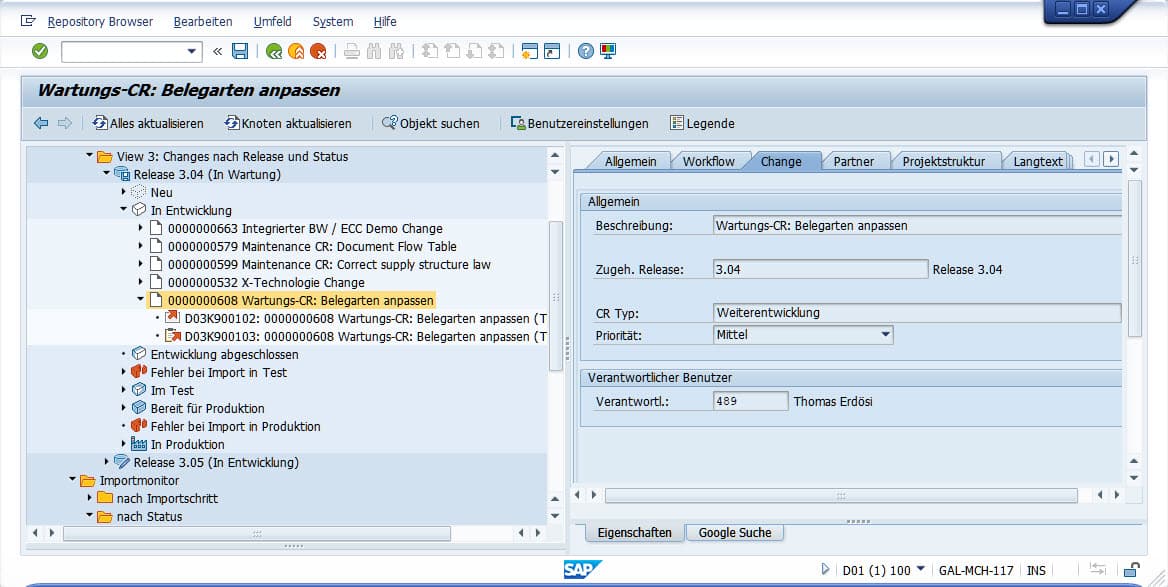This screenshot has height=587, width=1168.
Task: Expand the Release 3.05 (In Entwicklung) node
Action: pyautogui.click(x=107, y=462)
